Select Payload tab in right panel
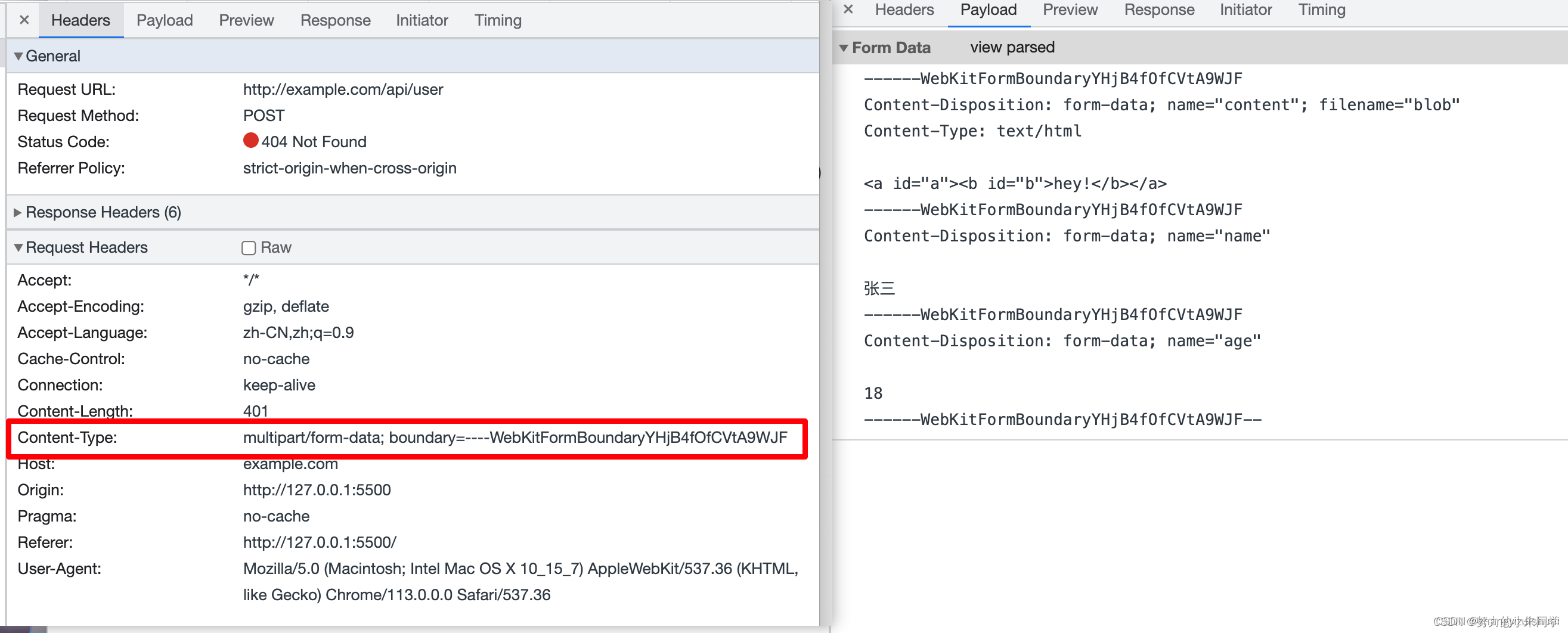This screenshot has height=633, width=1568. point(988,10)
